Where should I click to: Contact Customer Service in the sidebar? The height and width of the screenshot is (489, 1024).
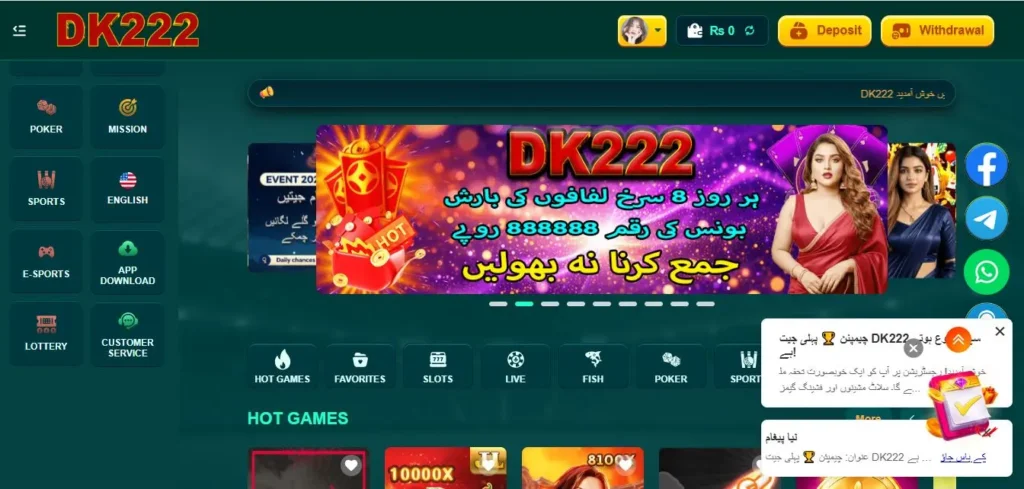click(127, 334)
